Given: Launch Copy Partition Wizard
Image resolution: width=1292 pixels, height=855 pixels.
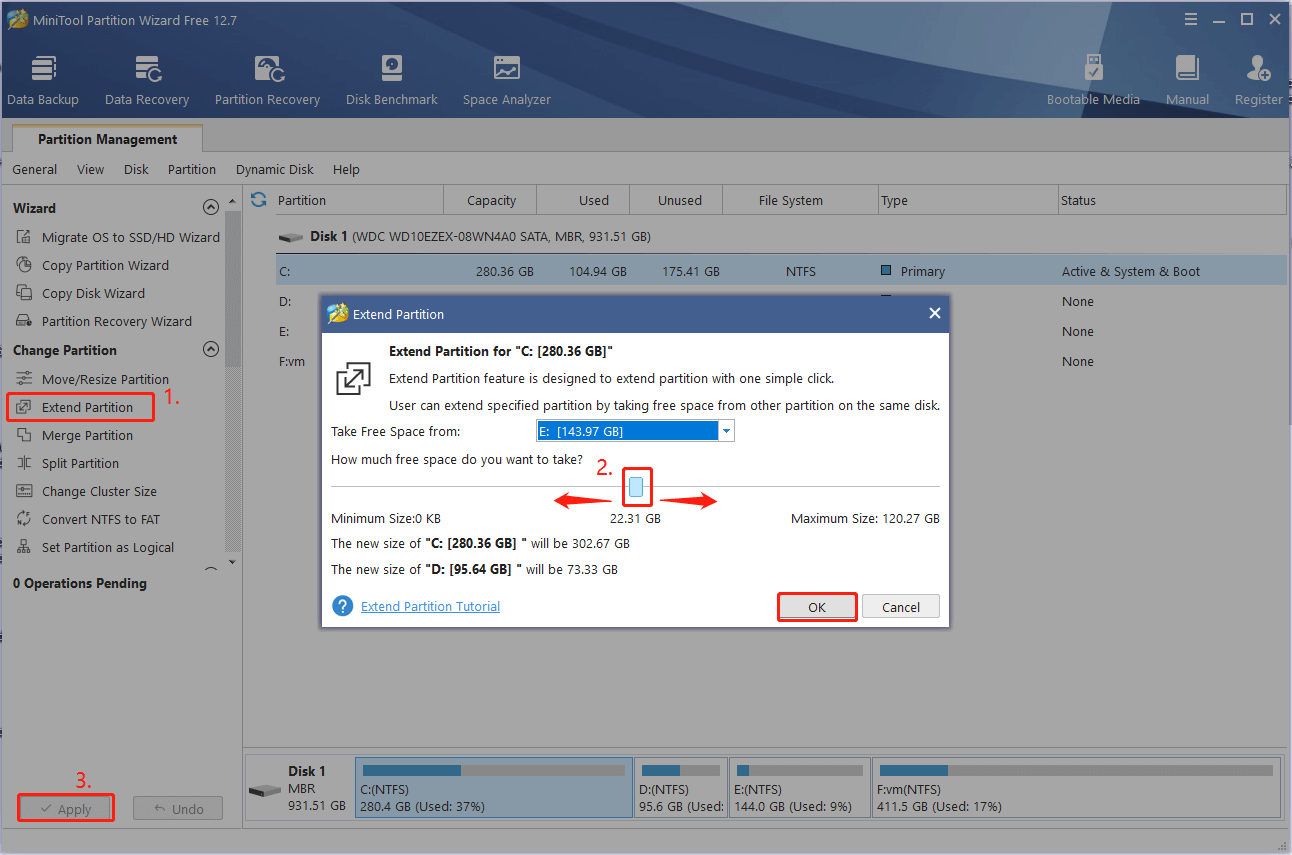Looking at the screenshot, I should tap(92, 265).
